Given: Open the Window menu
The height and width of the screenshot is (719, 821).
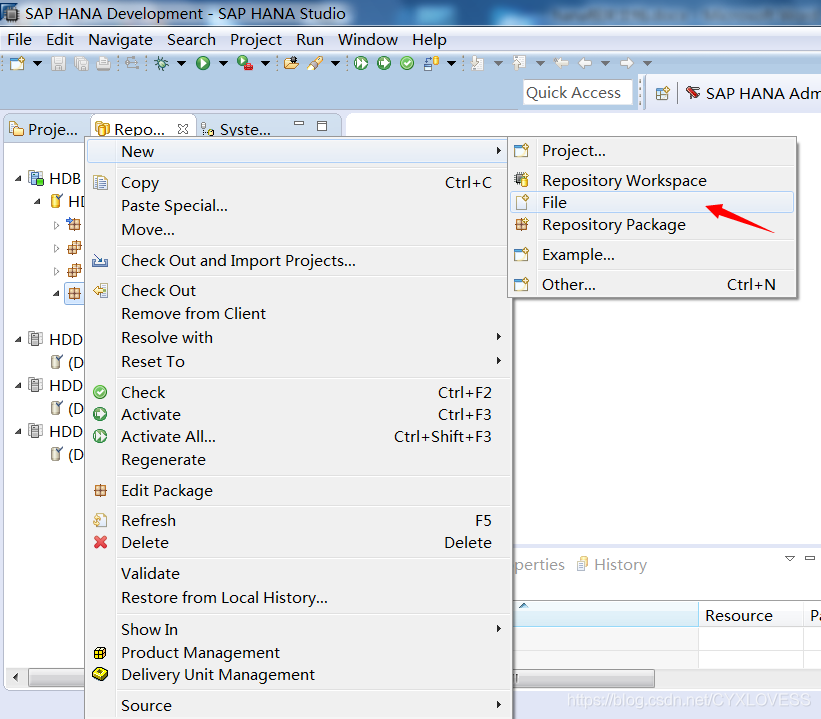Looking at the screenshot, I should tap(368, 40).
